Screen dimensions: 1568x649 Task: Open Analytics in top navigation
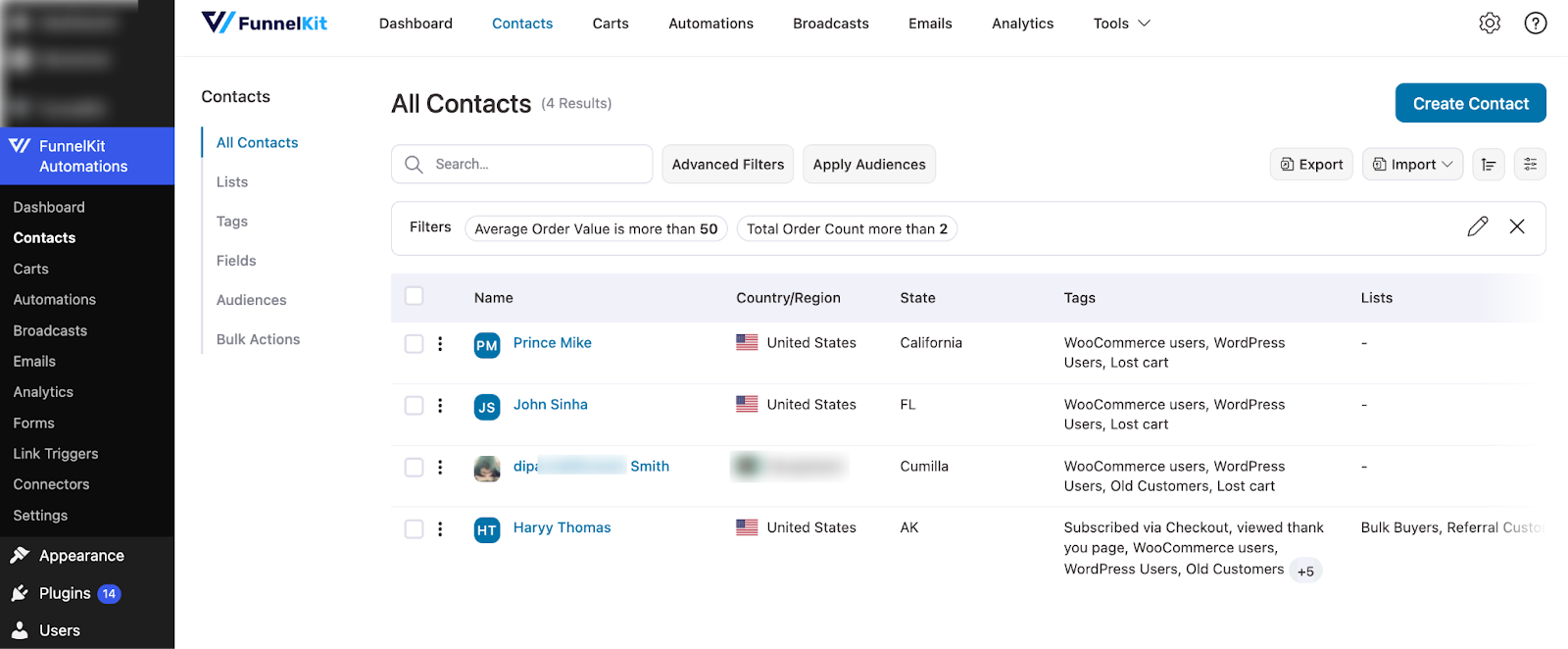[1022, 24]
